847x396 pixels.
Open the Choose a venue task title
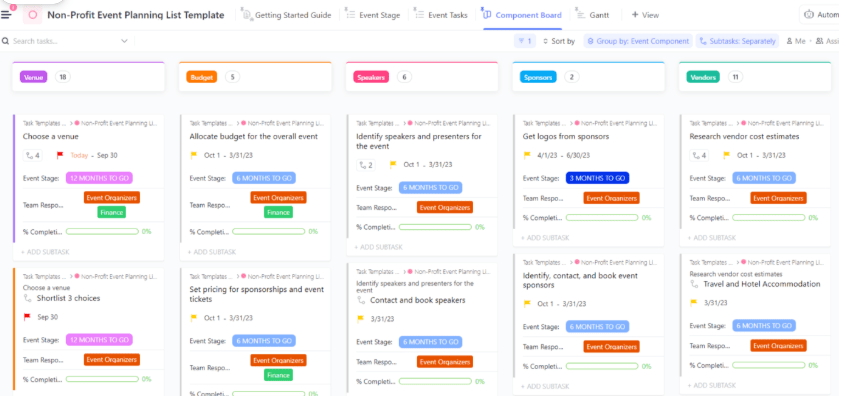(51, 137)
